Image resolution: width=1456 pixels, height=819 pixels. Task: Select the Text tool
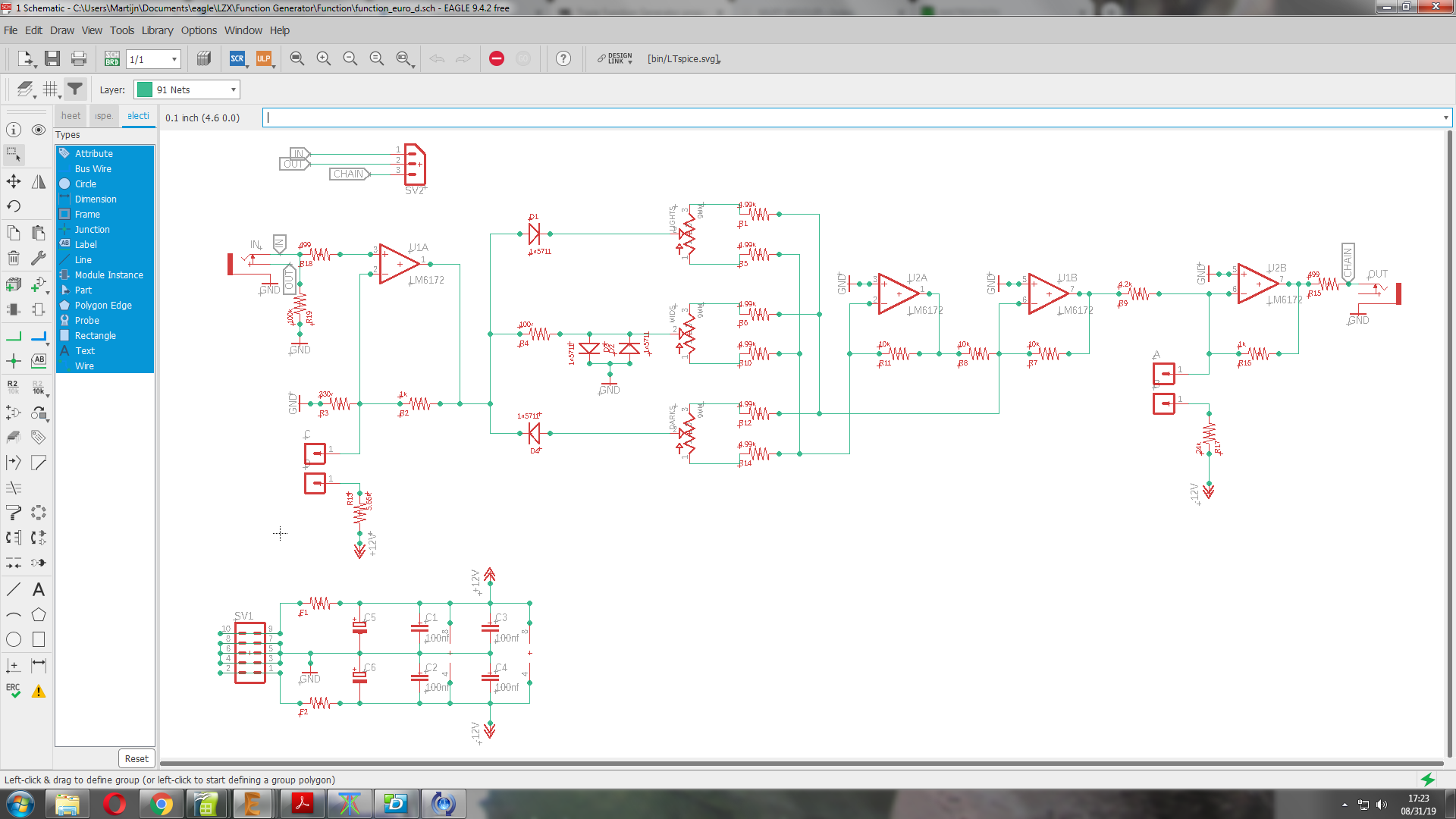39,589
